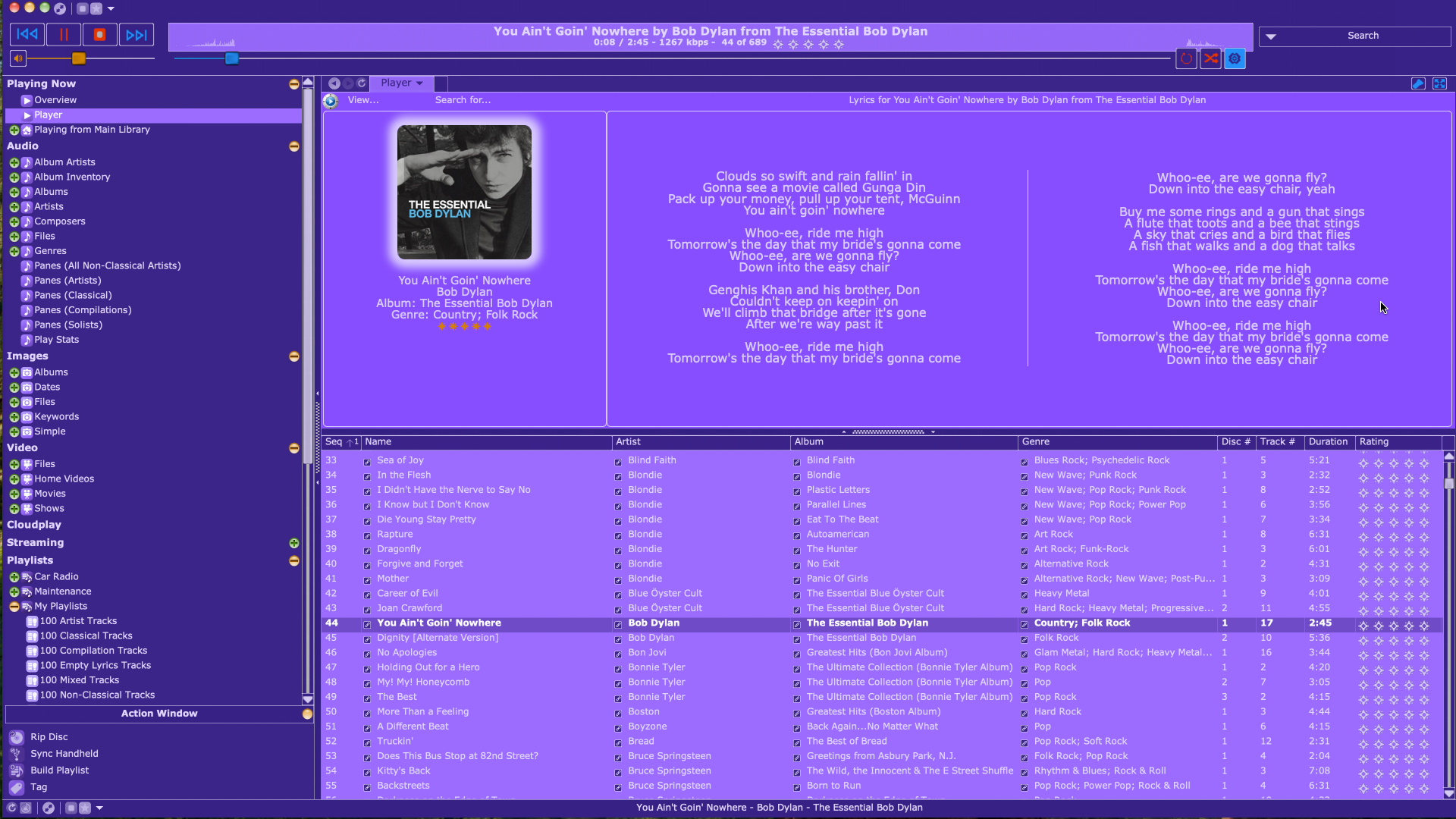Toggle the Name checkbox for Sea of Joy
The height and width of the screenshot is (819, 1456).
367,462
